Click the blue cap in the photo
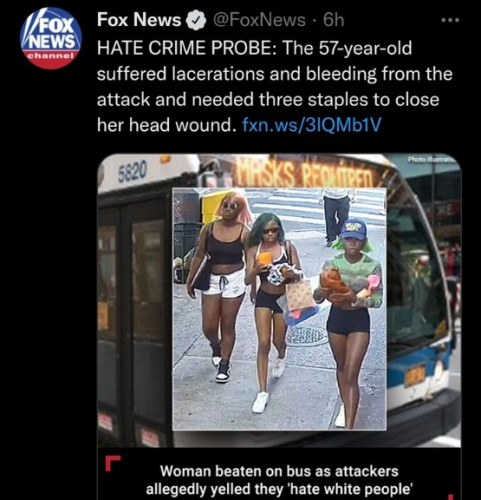Viewport: 481px width, 500px height. coord(353,229)
